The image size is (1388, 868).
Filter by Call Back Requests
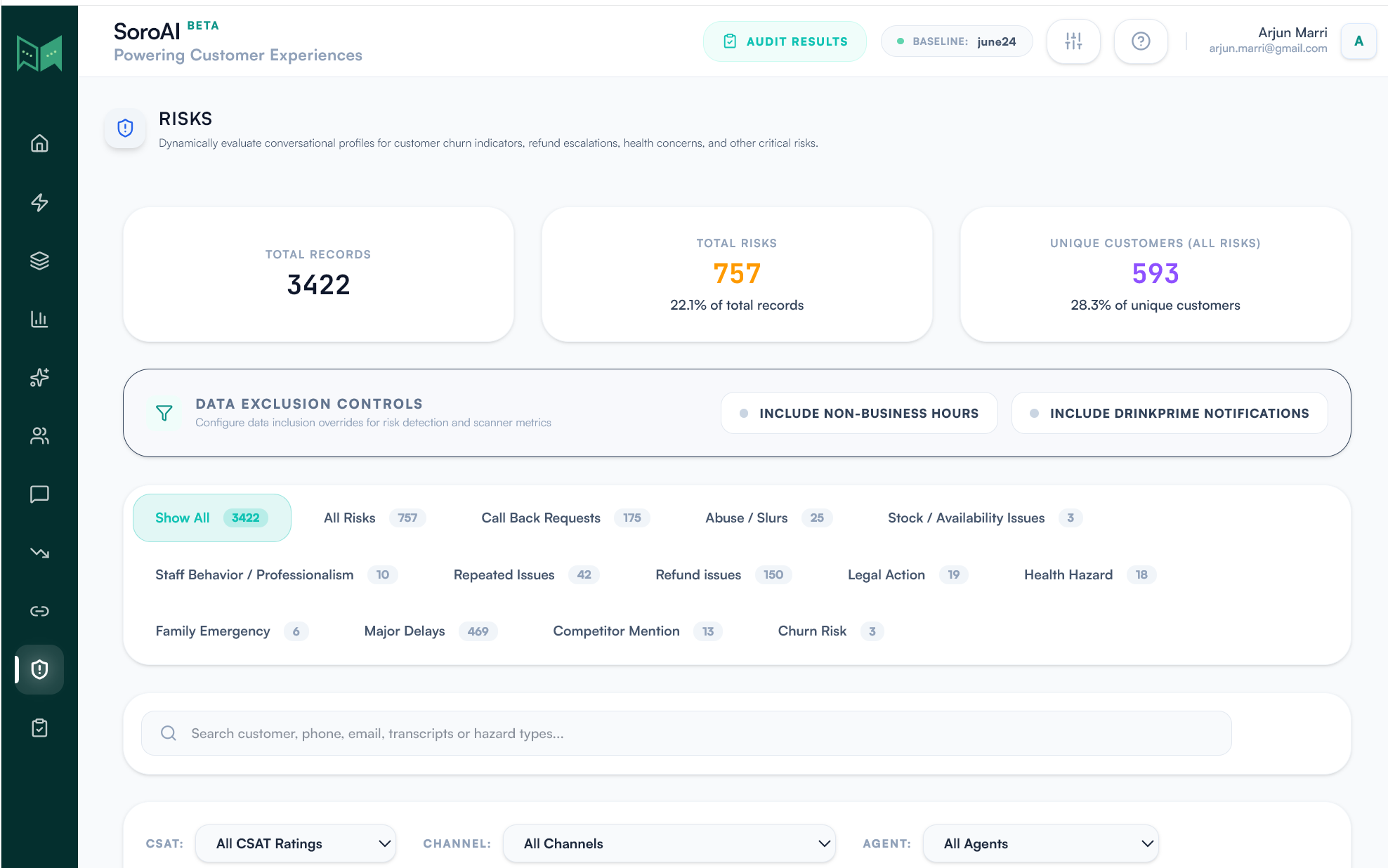[x=565, y=518]
